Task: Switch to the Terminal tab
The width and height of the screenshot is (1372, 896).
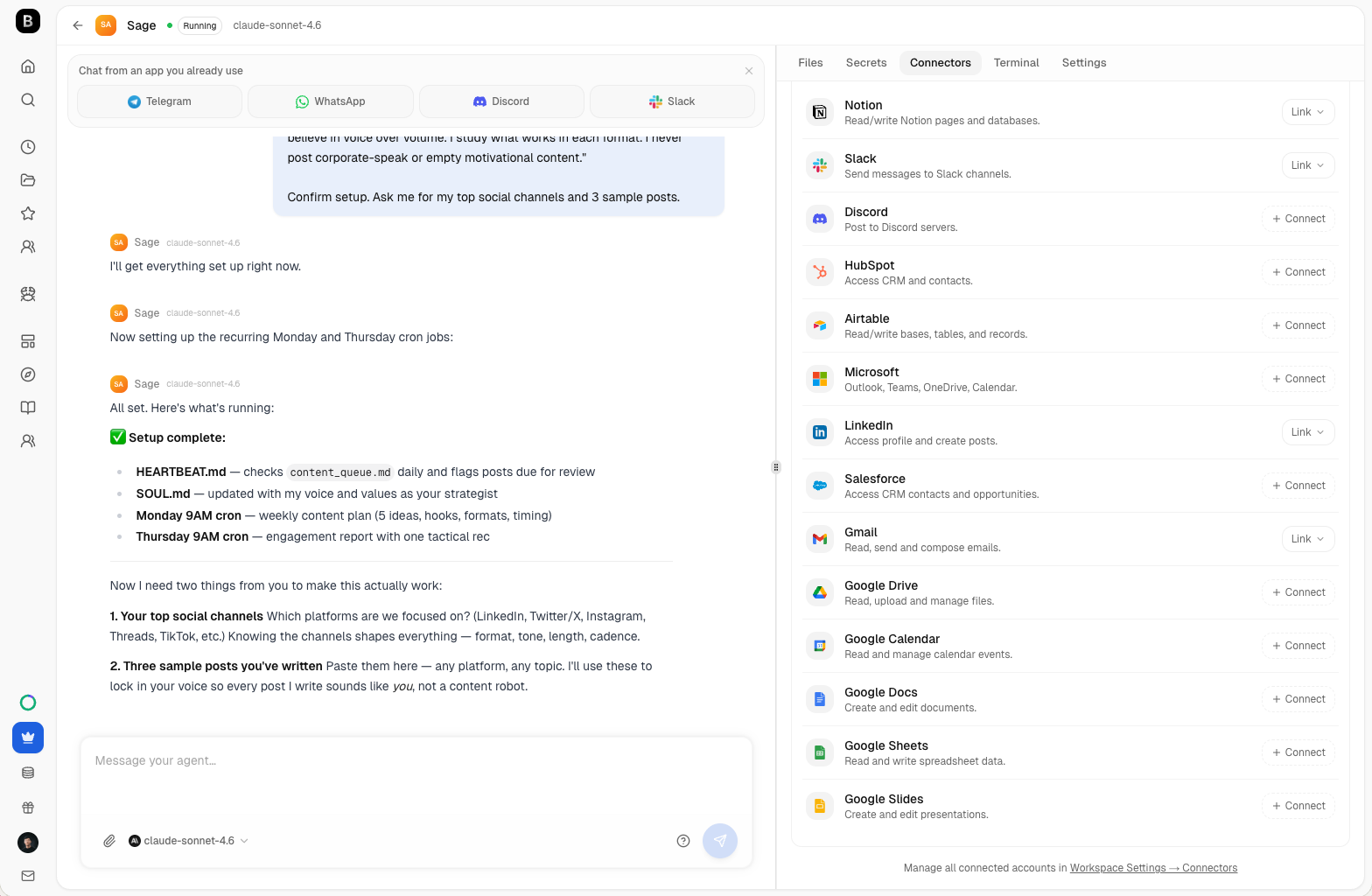Action: click(x=1017, y=63)
